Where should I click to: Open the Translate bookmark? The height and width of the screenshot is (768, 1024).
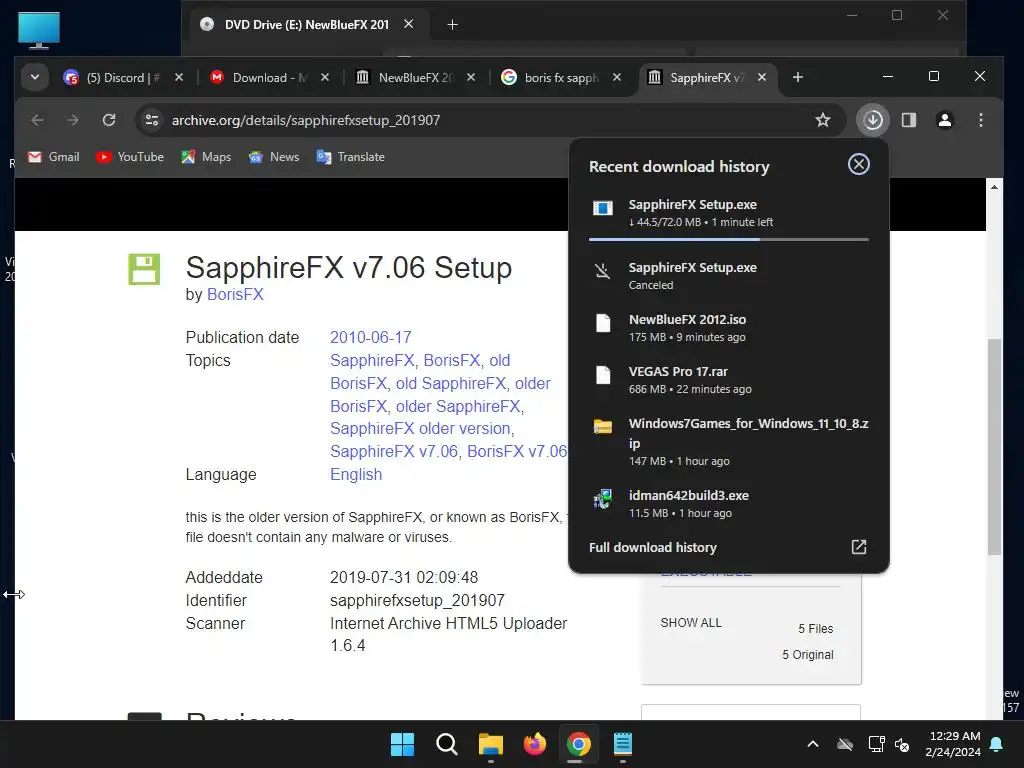click(351, 157)
